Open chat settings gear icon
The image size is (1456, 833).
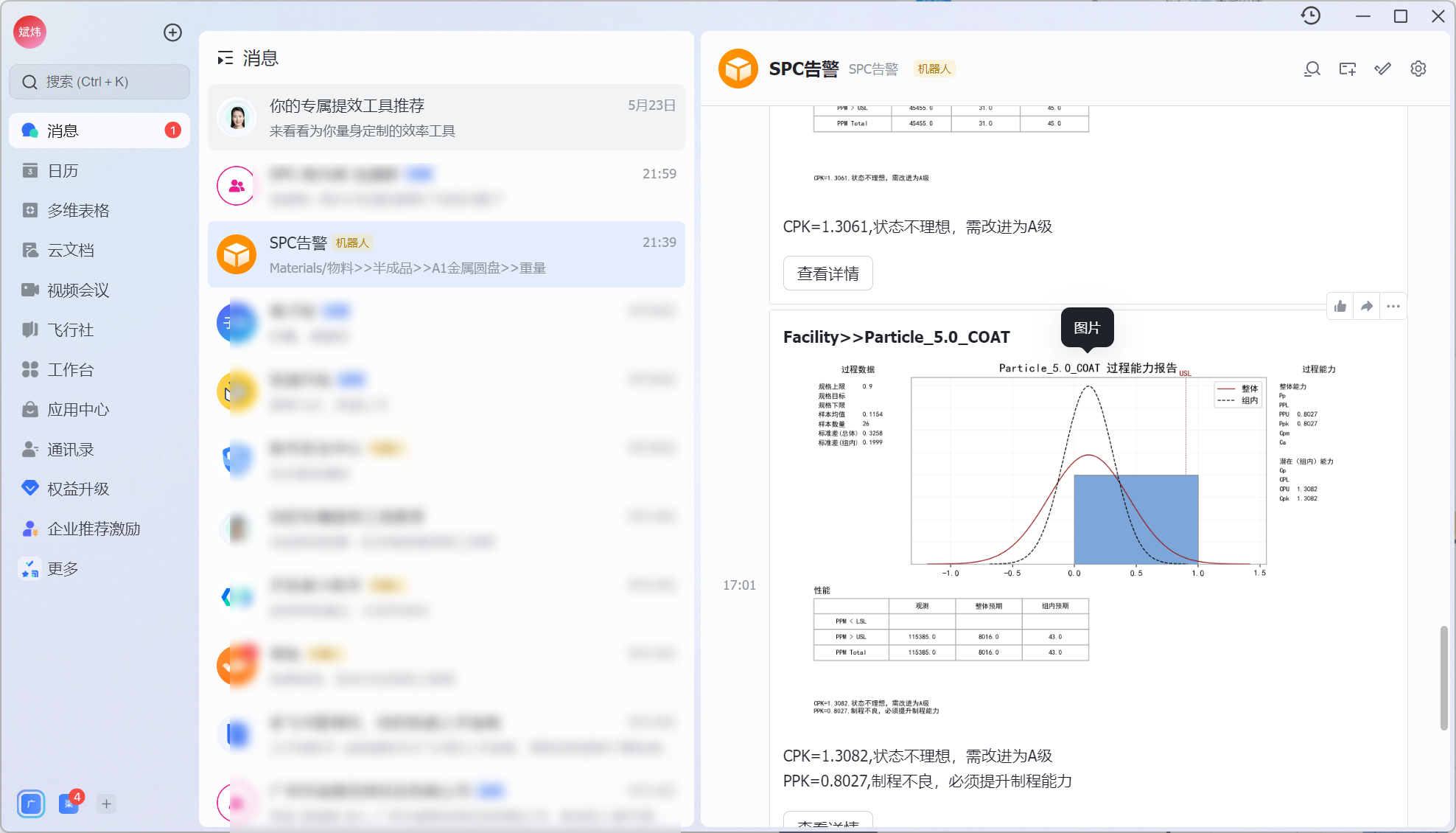click(x=1418, y=69)
